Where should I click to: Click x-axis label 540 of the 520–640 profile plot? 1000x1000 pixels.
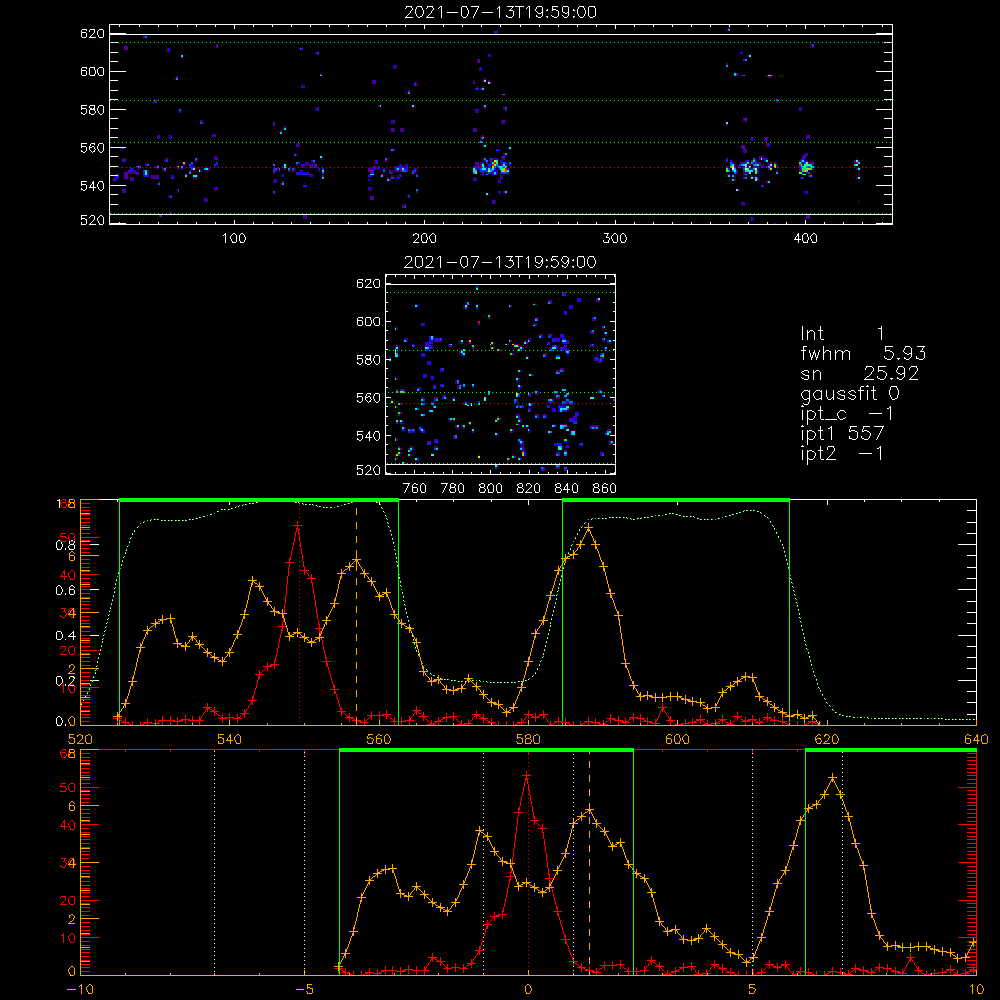pos(230,740)
